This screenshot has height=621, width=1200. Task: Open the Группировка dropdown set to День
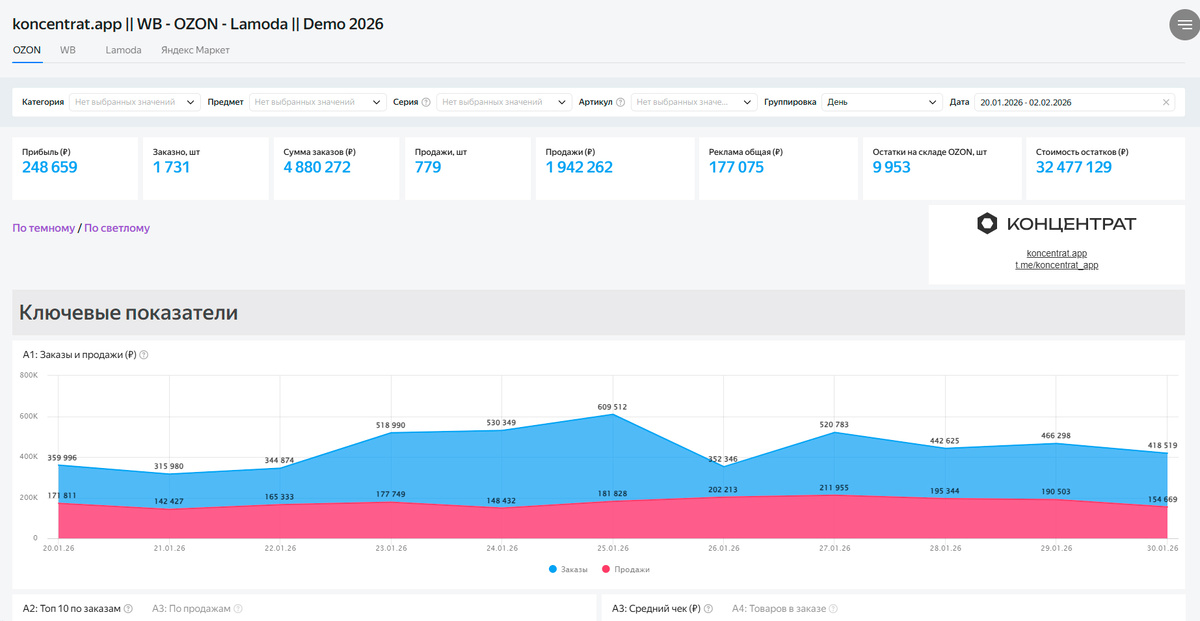tap(882, 102)
